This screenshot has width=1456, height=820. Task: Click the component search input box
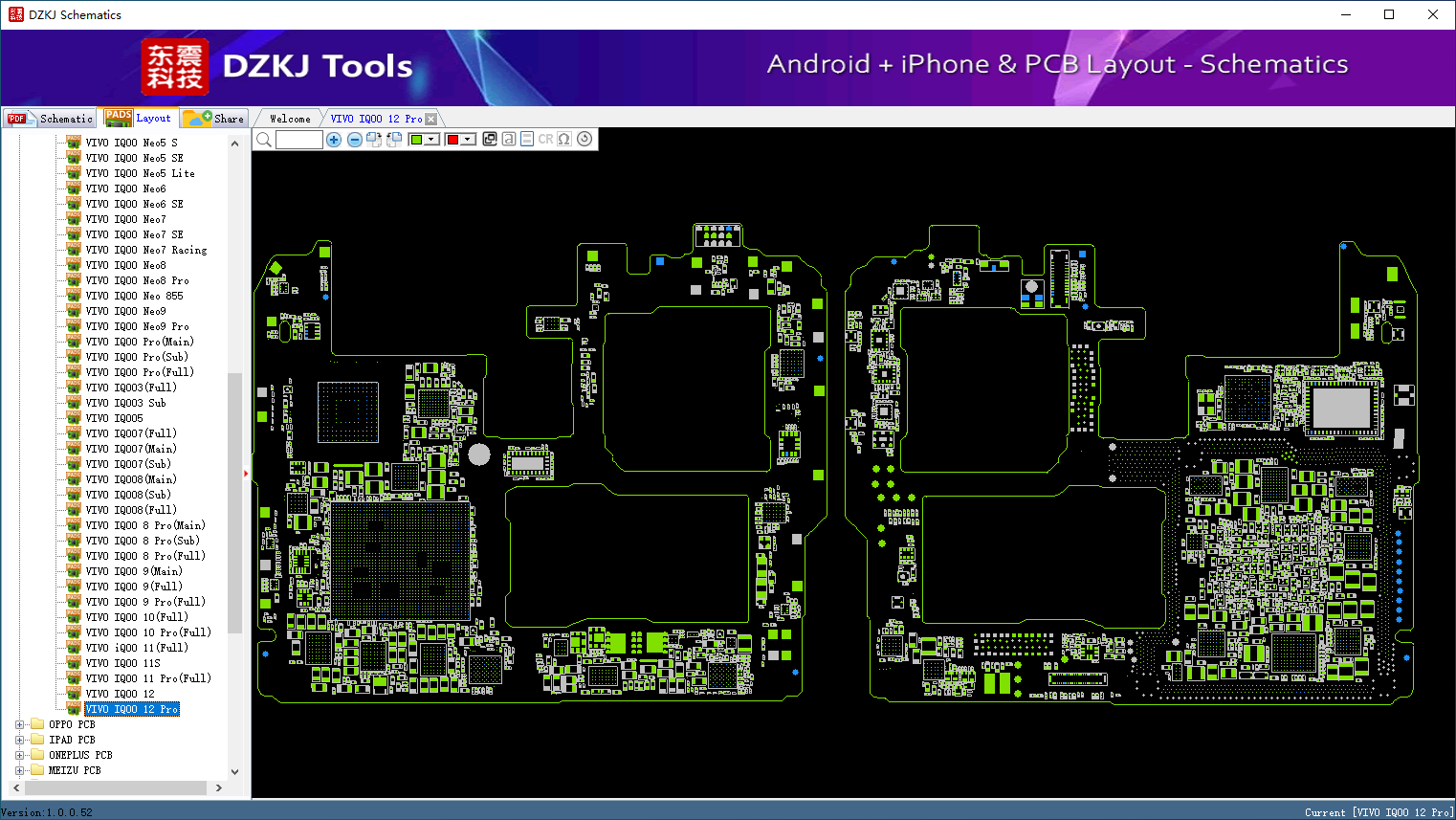point(299,140)
